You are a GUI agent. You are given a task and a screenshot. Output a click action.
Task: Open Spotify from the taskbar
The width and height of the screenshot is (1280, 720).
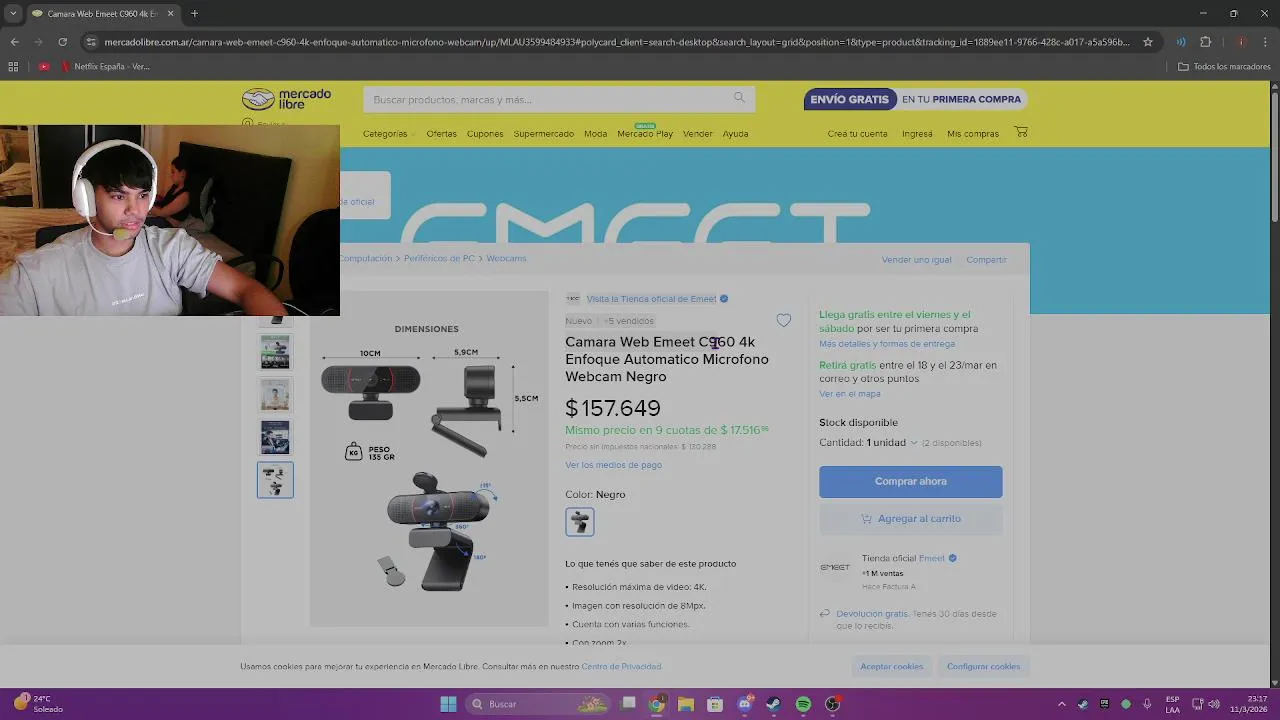pyautogui.click(x=803, y=704)
